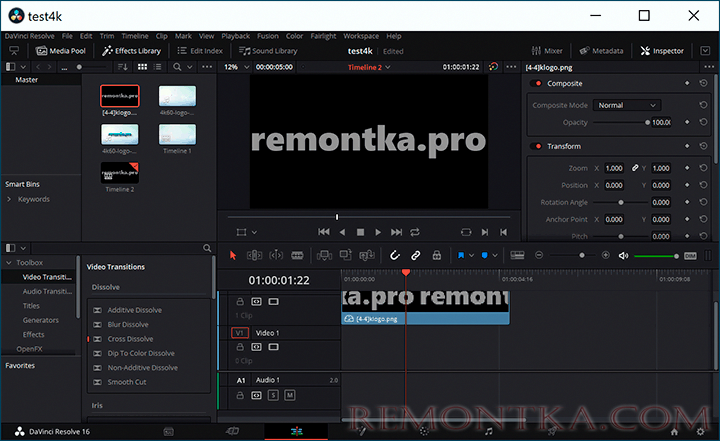Select the arrow Selection Mode tool

click(233, 255)
